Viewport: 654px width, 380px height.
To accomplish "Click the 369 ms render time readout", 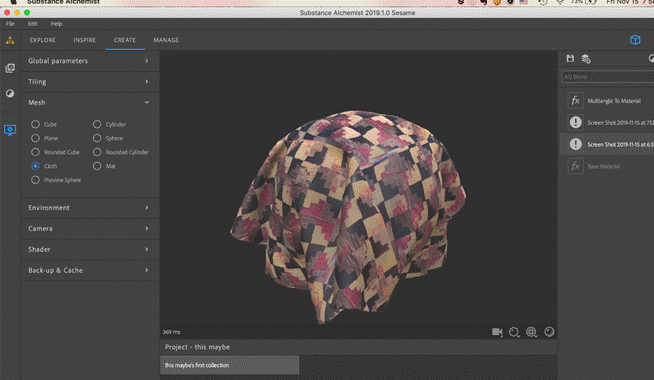I will pos(171,332).
